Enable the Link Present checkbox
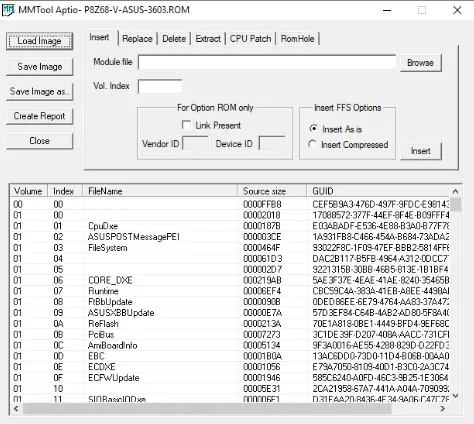 186,125
